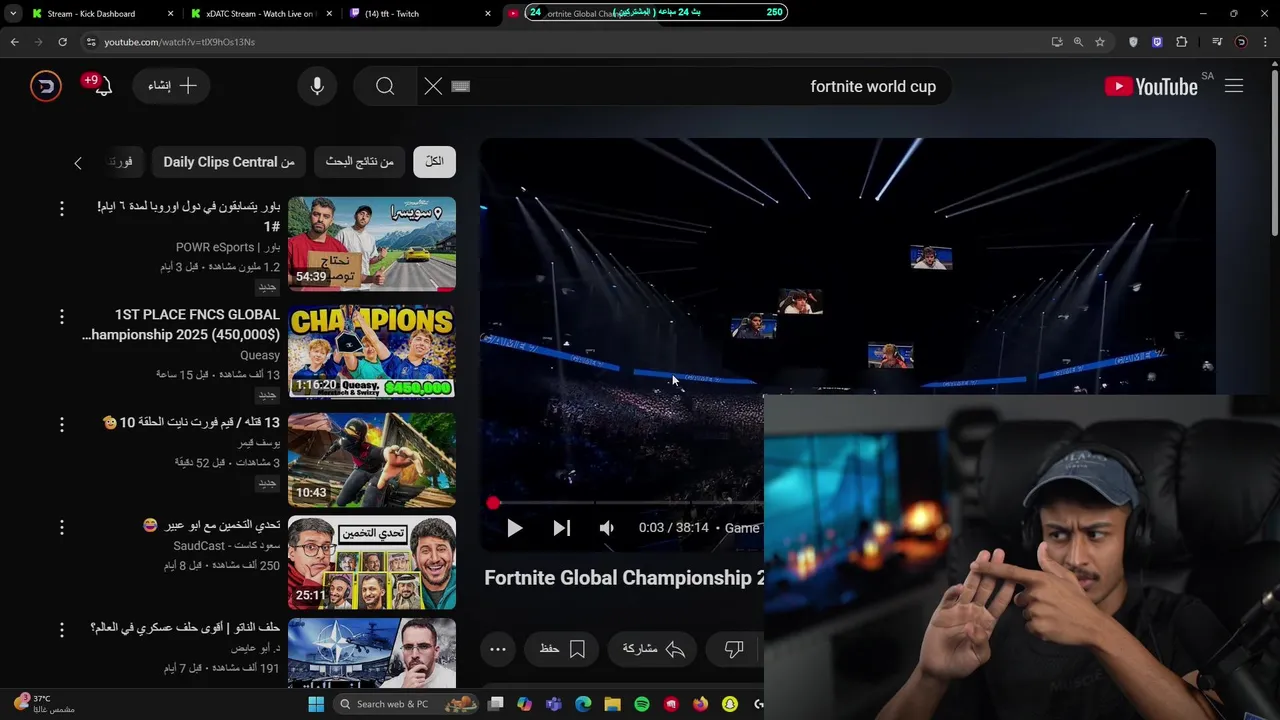The image size is (1280, 720).
Task: Open the options menu for the 'حلف الناتو' video
Action: (x=61, y=629)
